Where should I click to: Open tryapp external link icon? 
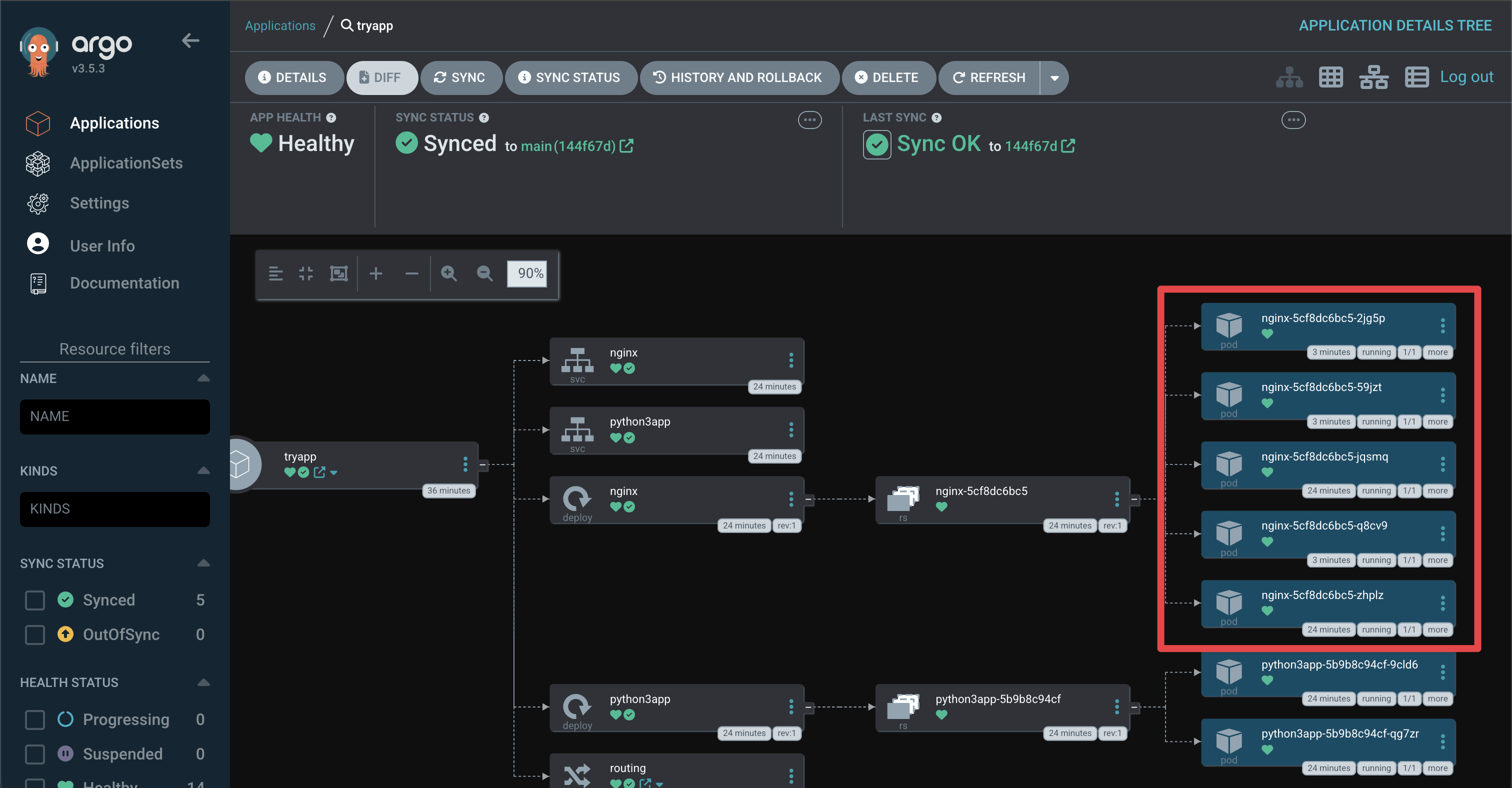pos(319,472)
